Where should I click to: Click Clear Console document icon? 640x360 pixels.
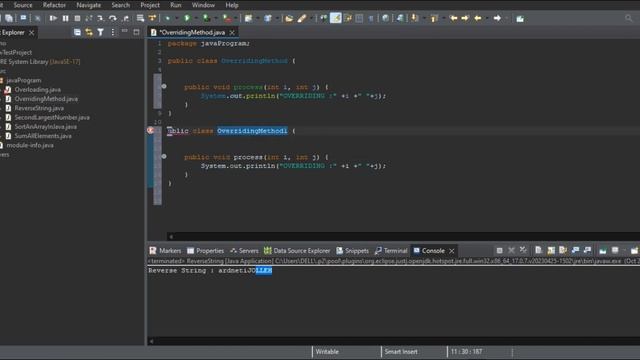pos(538,250)
